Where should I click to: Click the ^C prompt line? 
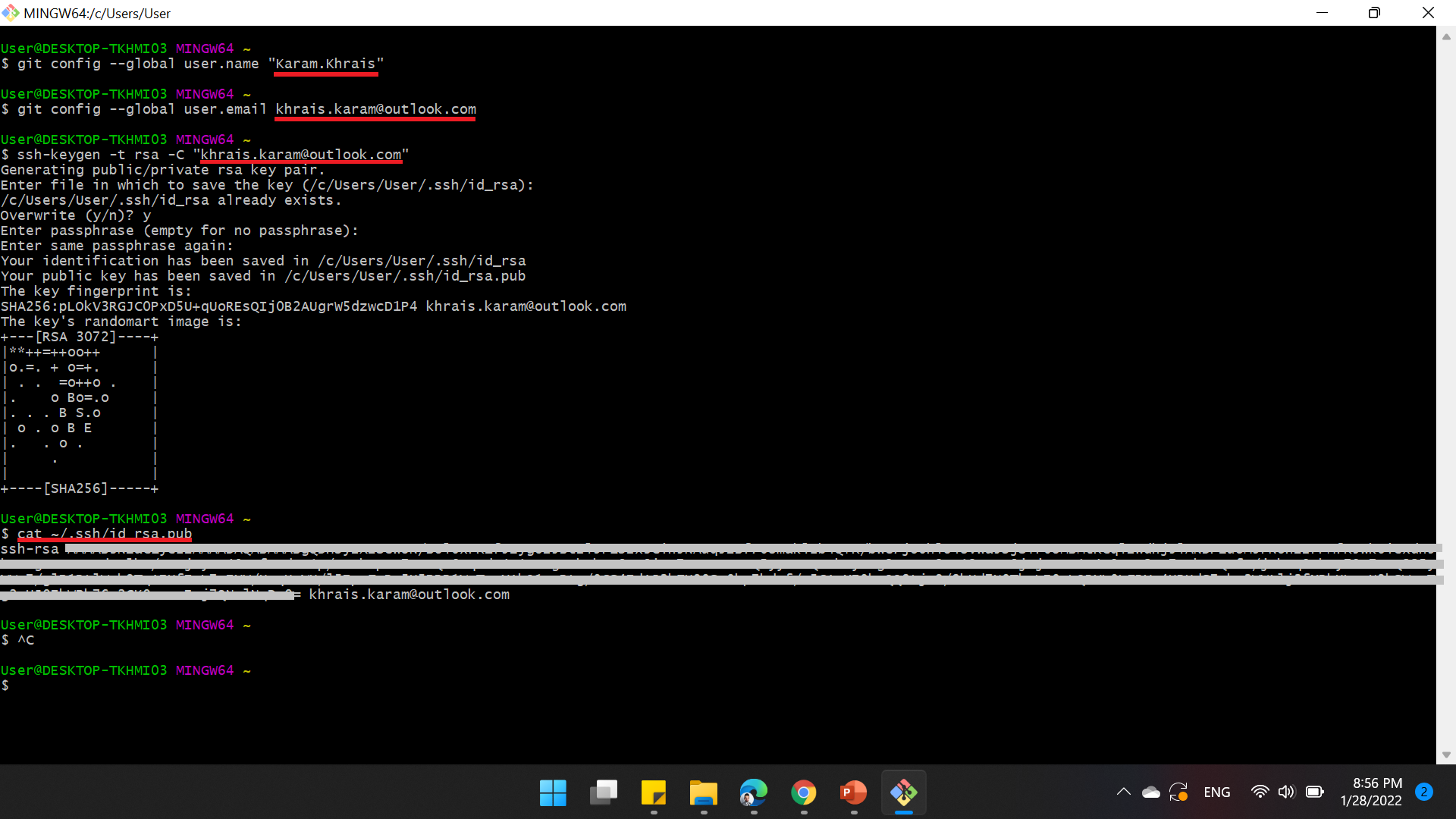point(17,640)
